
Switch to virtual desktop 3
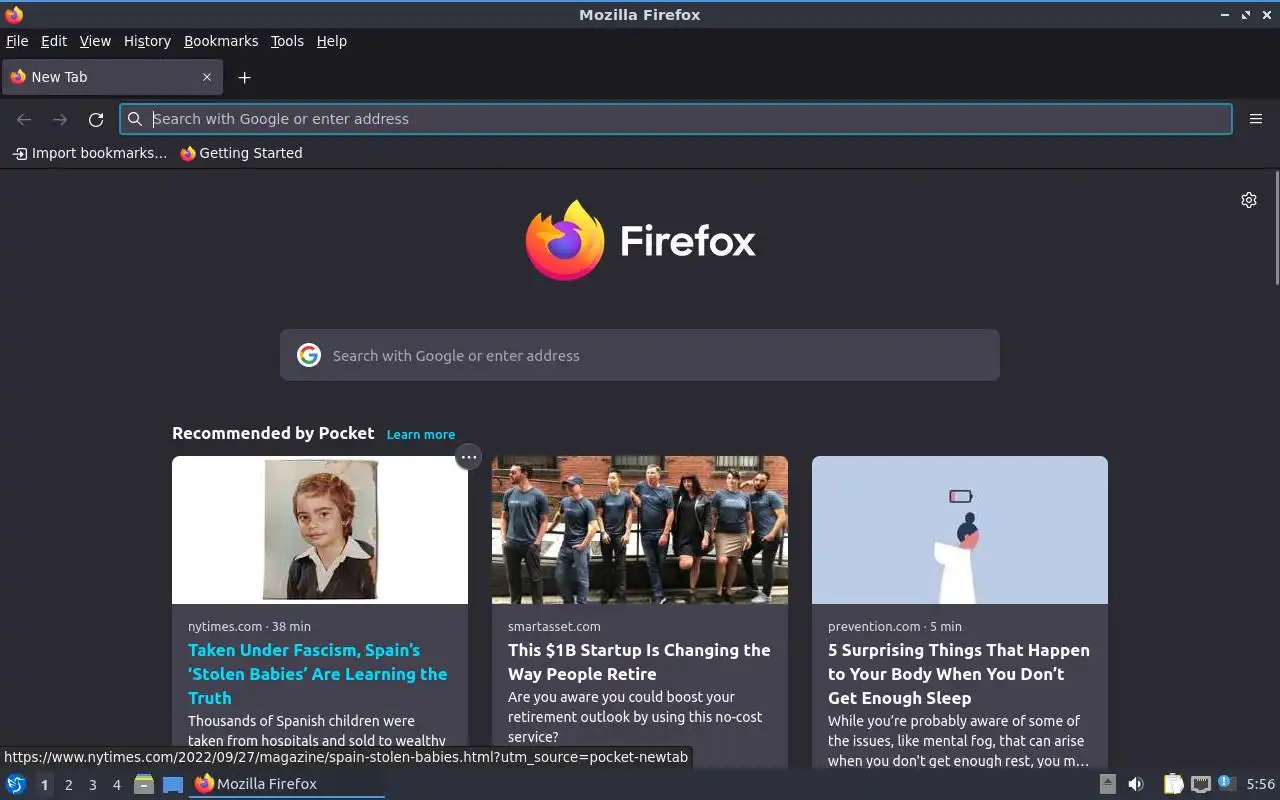pyautogui.click(x=92, y=785)
